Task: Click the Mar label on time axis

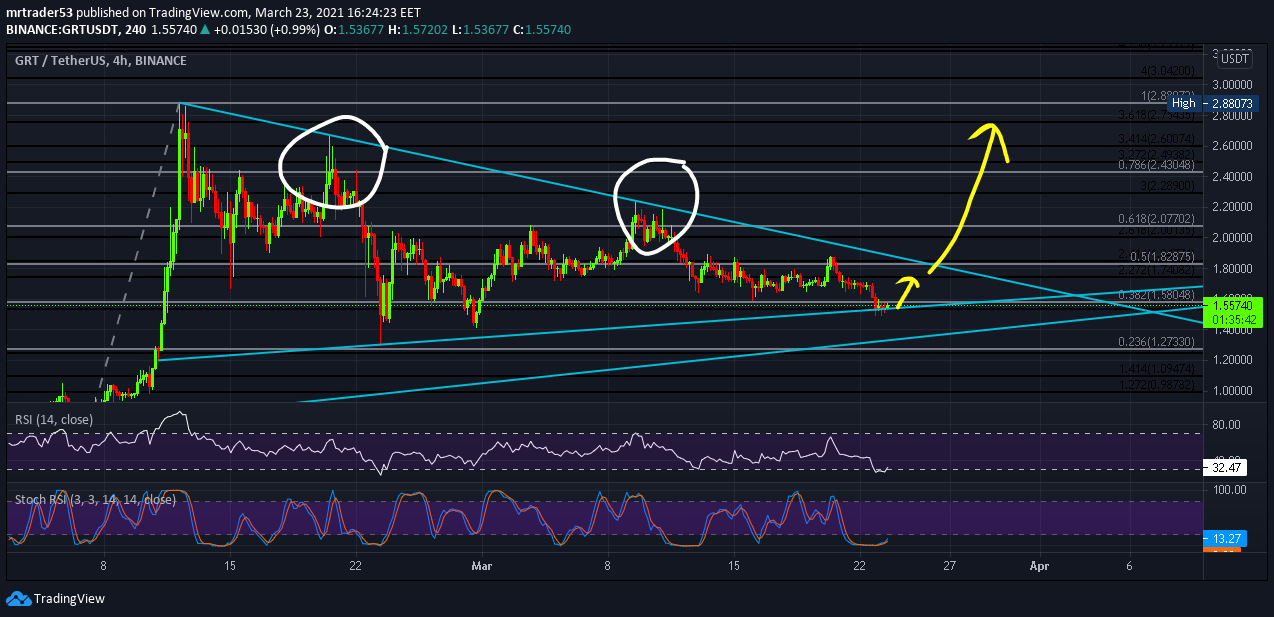Action: coord(481,565)
